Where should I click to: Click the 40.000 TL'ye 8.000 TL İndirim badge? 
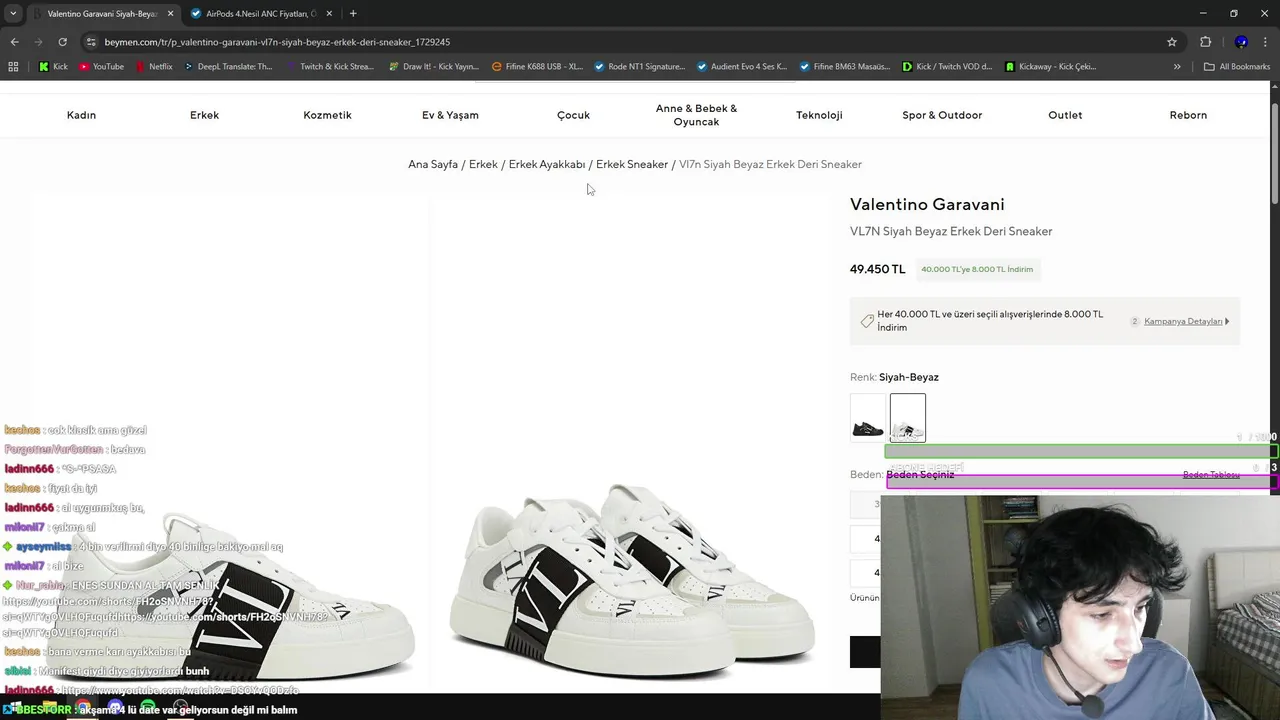tap(977, 269)
